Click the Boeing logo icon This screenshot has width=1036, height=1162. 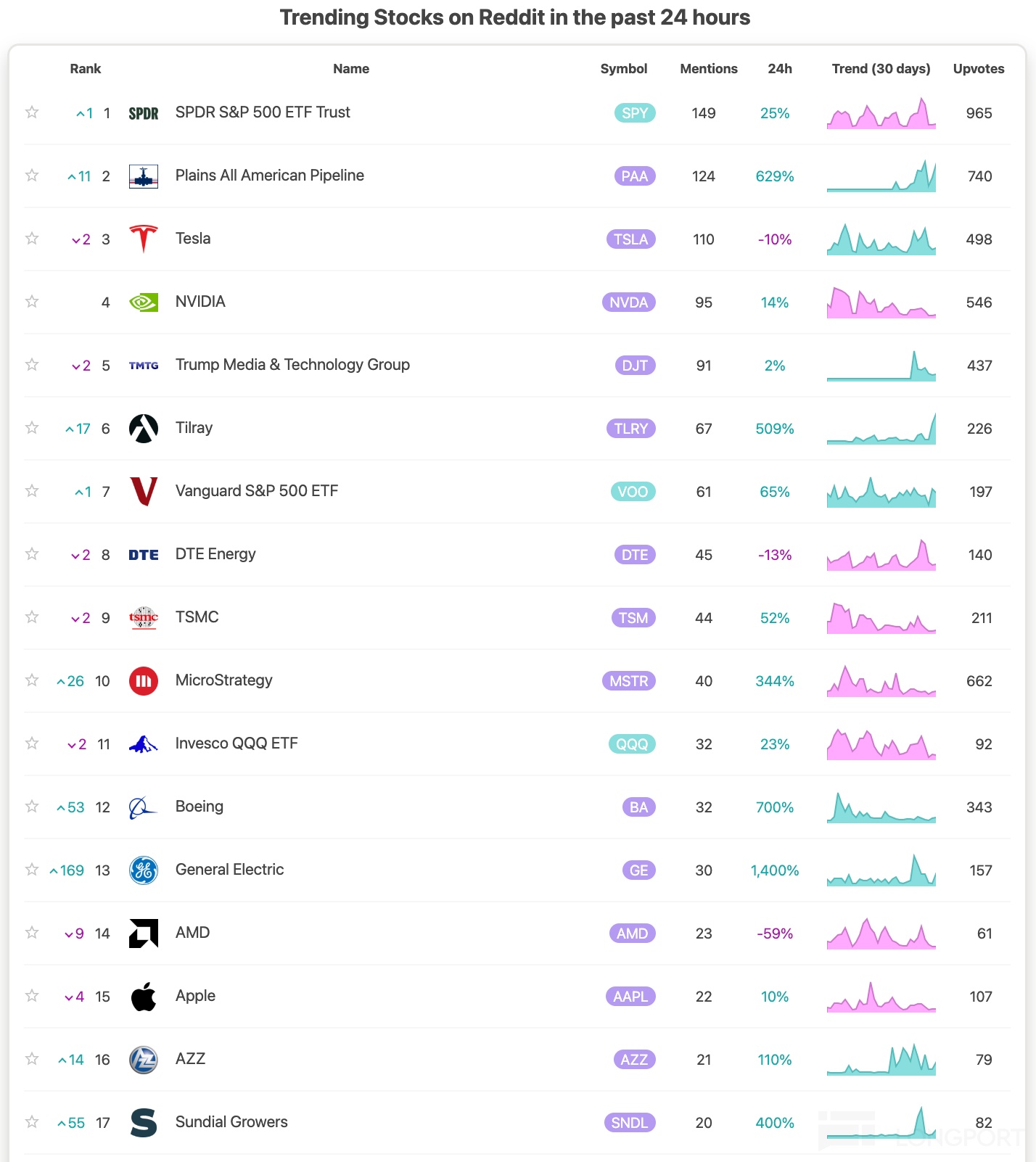pos(144,807)
